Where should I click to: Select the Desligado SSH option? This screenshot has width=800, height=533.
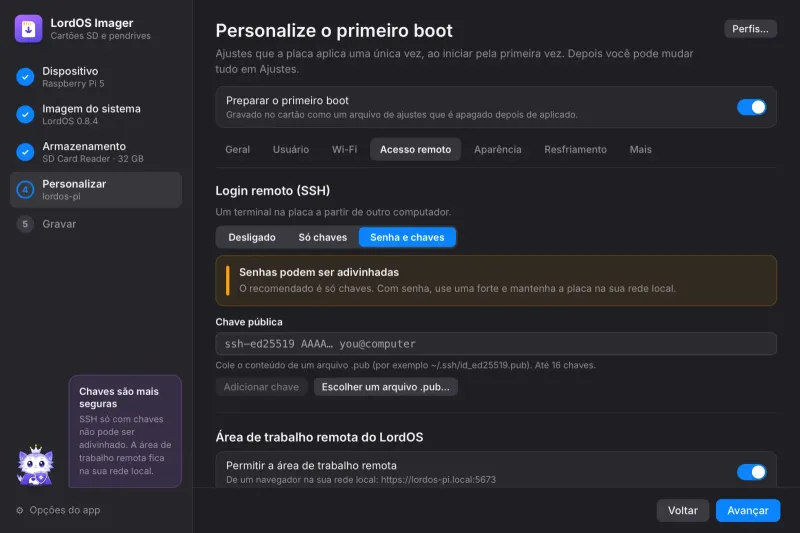tap(252, 237)
